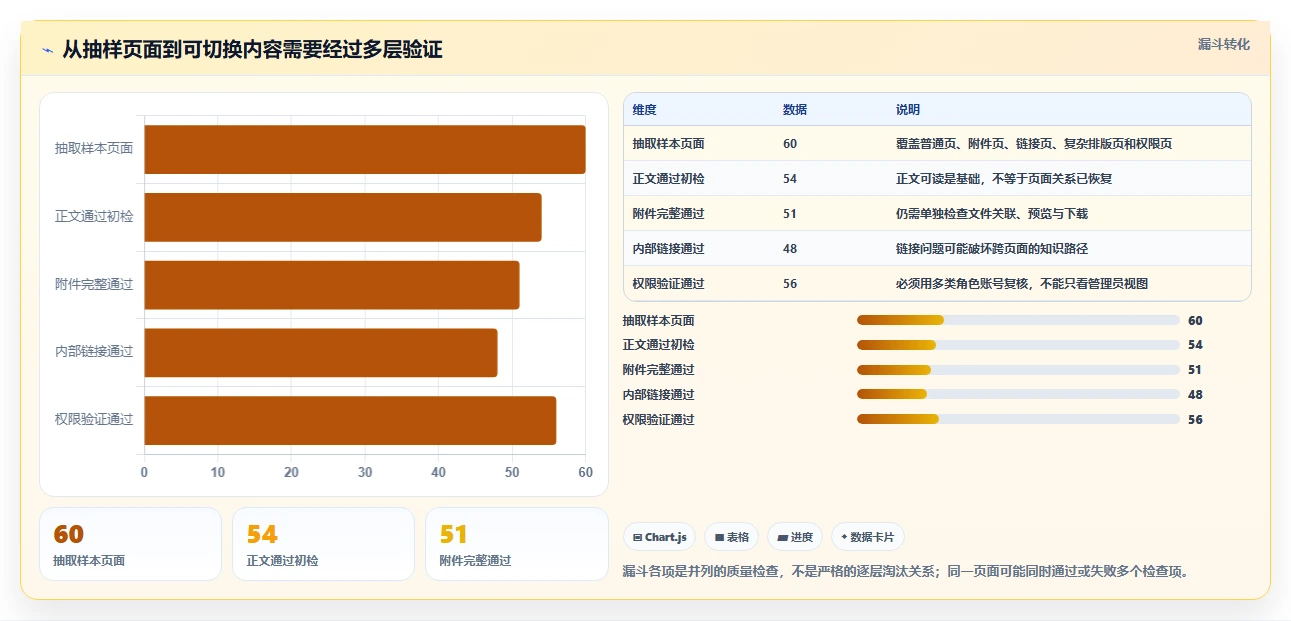Image resolution: width=1291 pixels, height=621 pixels.
Task: Click the chart's 权限验证通过 axis label
Action: coord(94,419)
